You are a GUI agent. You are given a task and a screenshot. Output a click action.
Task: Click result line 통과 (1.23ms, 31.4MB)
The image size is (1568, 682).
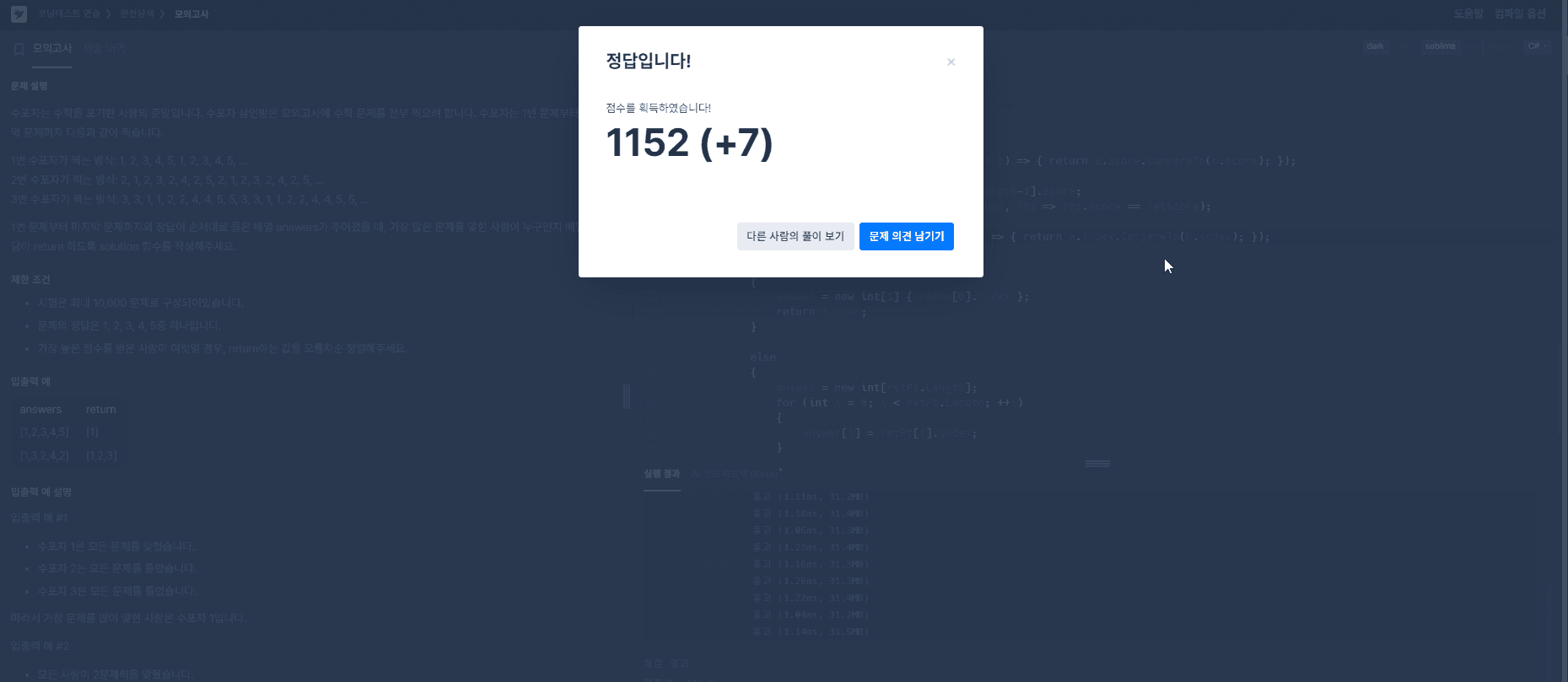(811, 547)
